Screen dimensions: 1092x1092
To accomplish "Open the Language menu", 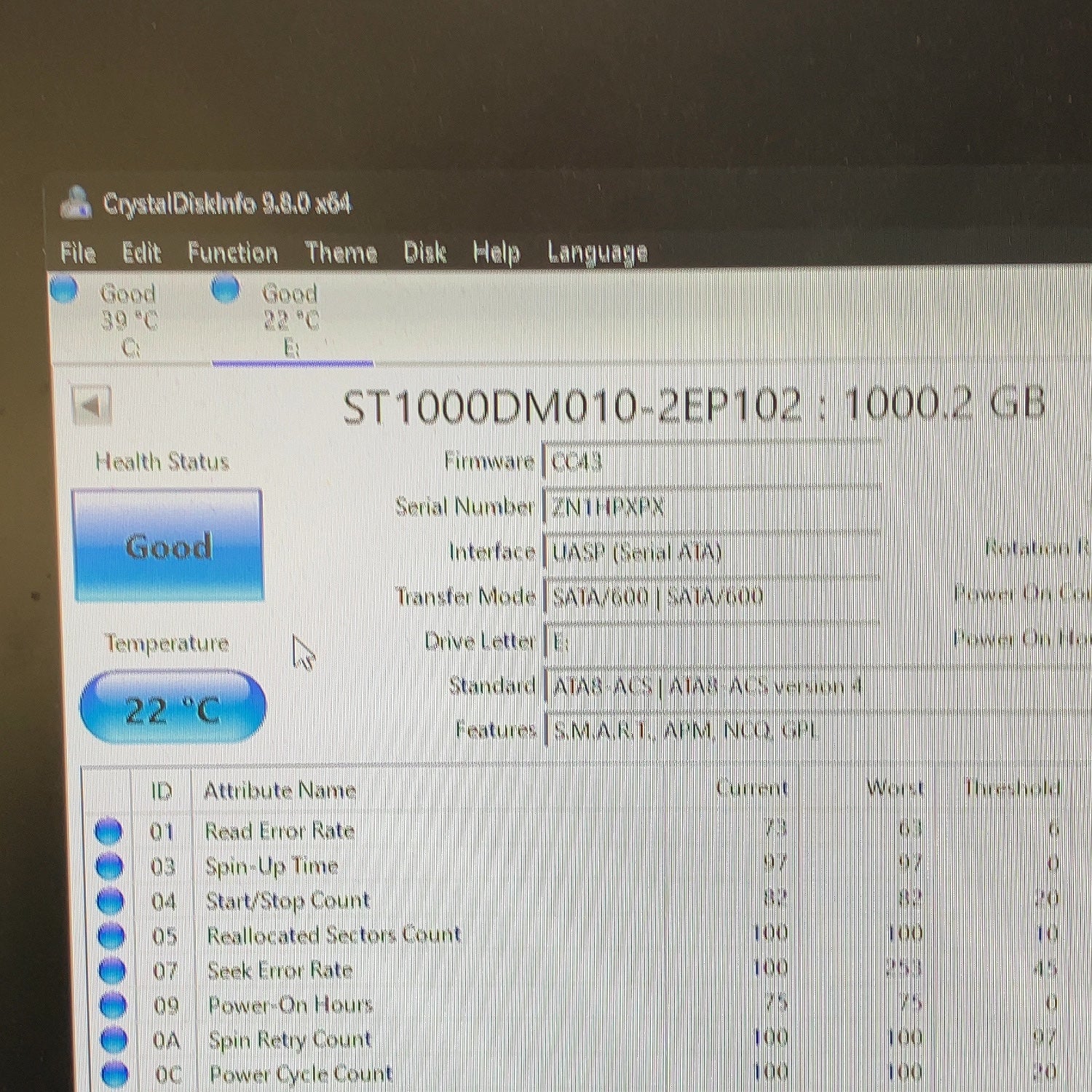I will click(x=597, y=253).
